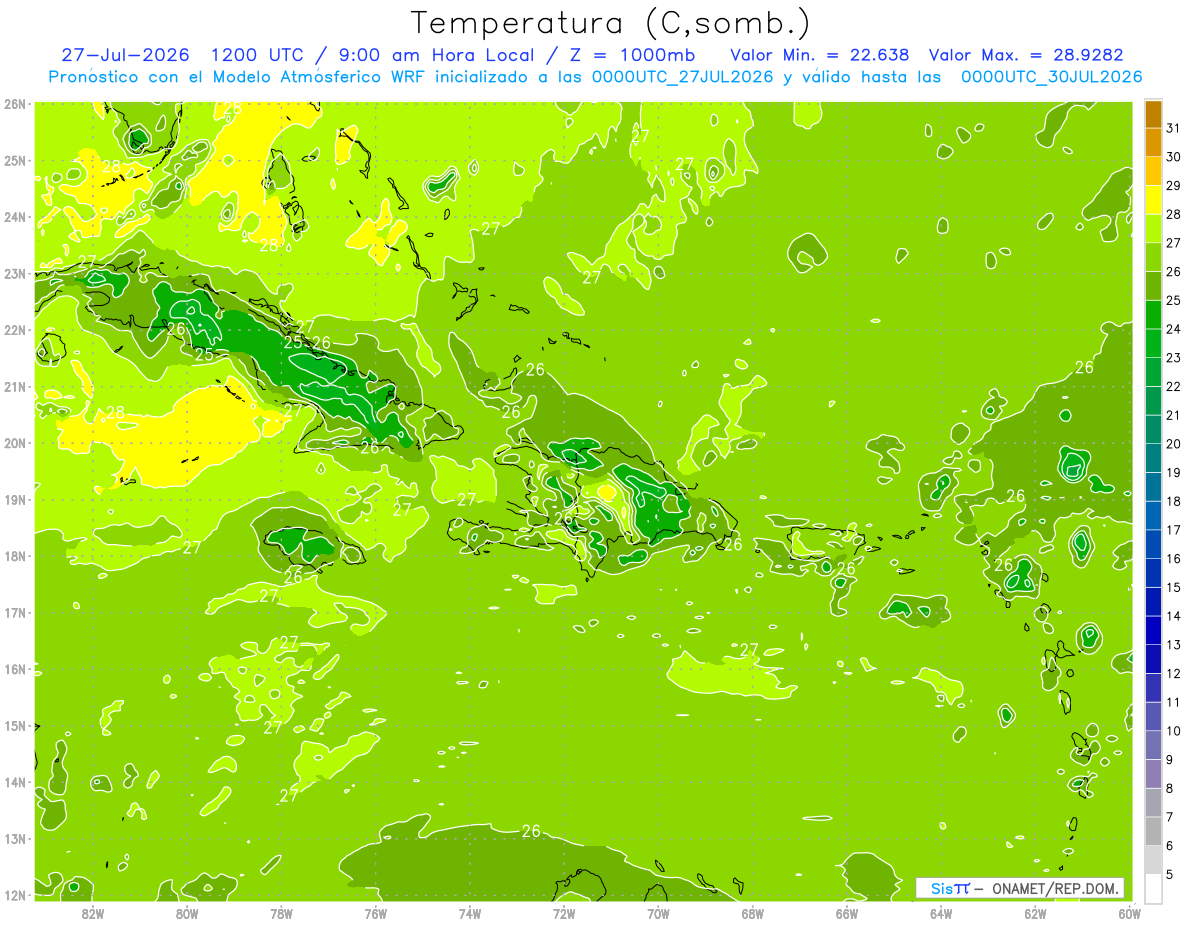
Task: Click the "64W" longitude axis label
Action: 941,913
